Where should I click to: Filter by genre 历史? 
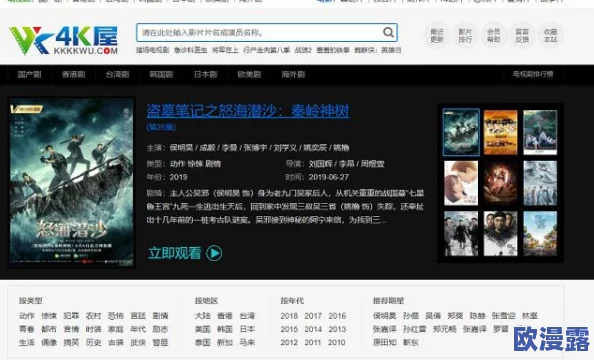pyautogui.click(x=93, y=343)
